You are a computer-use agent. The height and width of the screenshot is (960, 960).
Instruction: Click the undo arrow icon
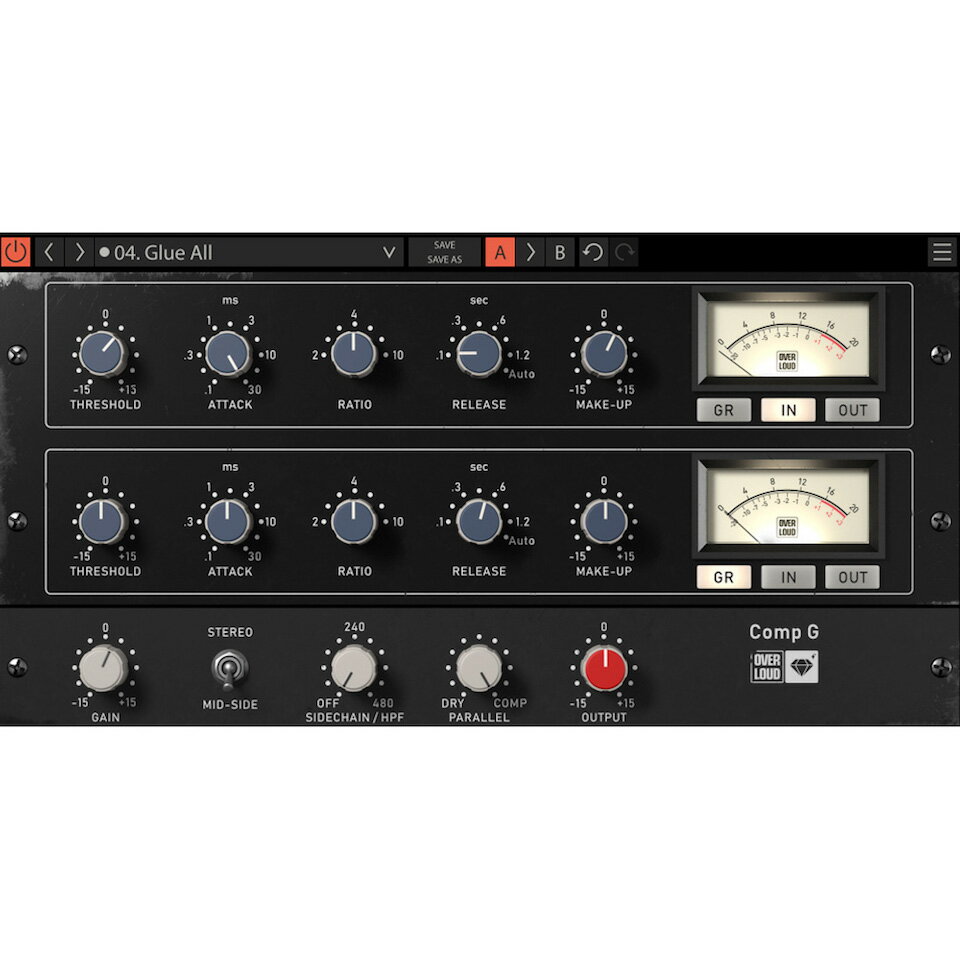593,252
